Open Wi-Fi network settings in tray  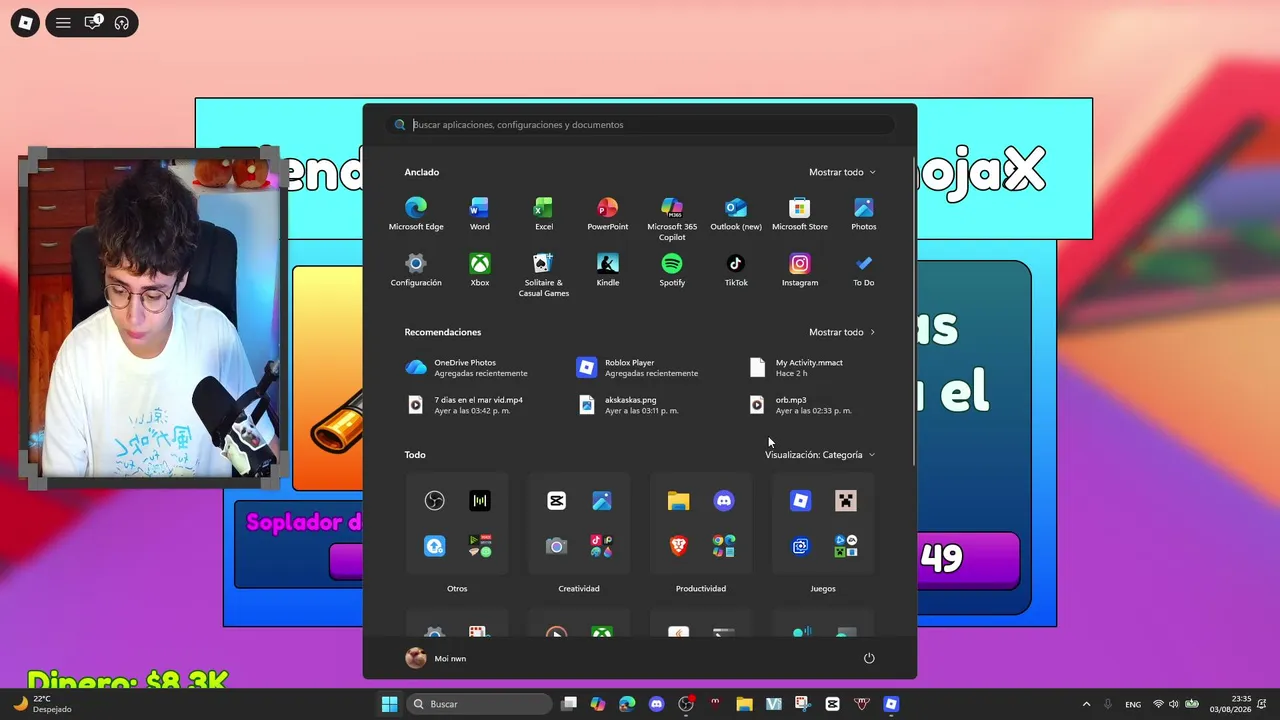[x=1158, y=704]
